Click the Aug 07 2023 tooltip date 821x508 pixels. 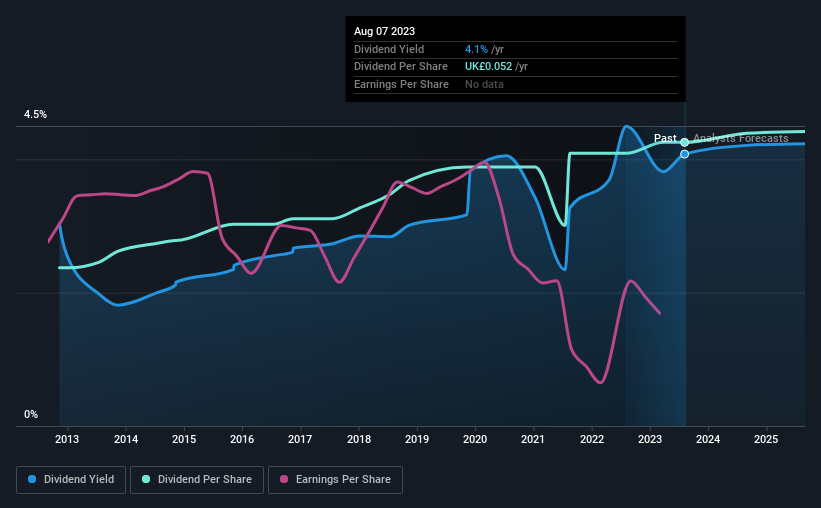(384, 31)
